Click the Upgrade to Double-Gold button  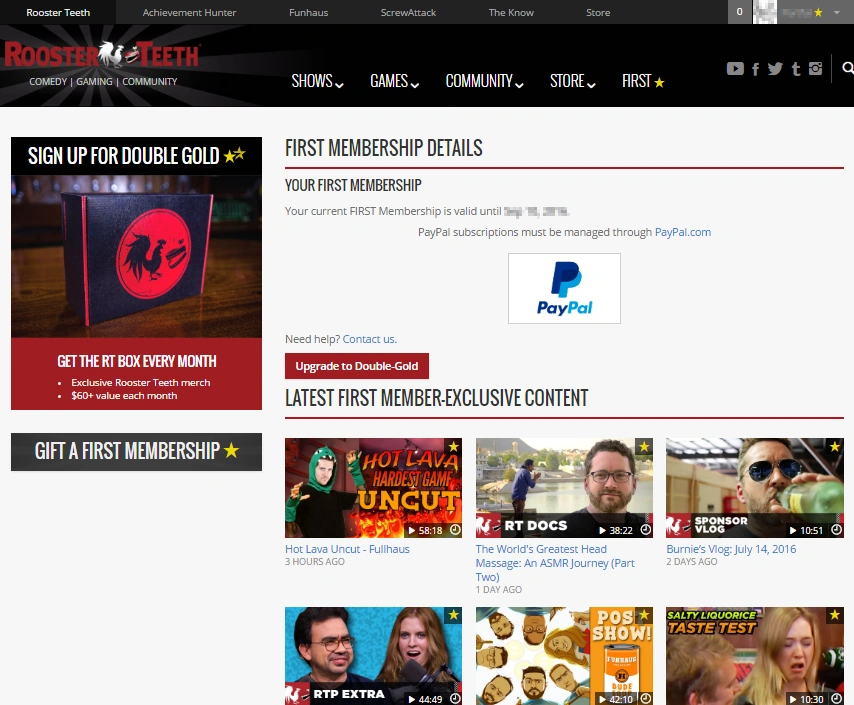tap(357, 366)
